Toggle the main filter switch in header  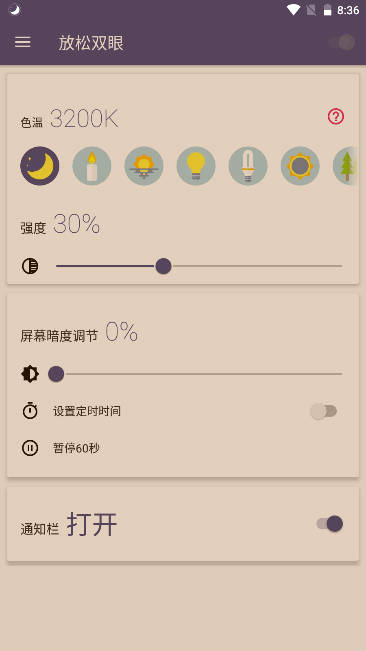pos(342,42)
